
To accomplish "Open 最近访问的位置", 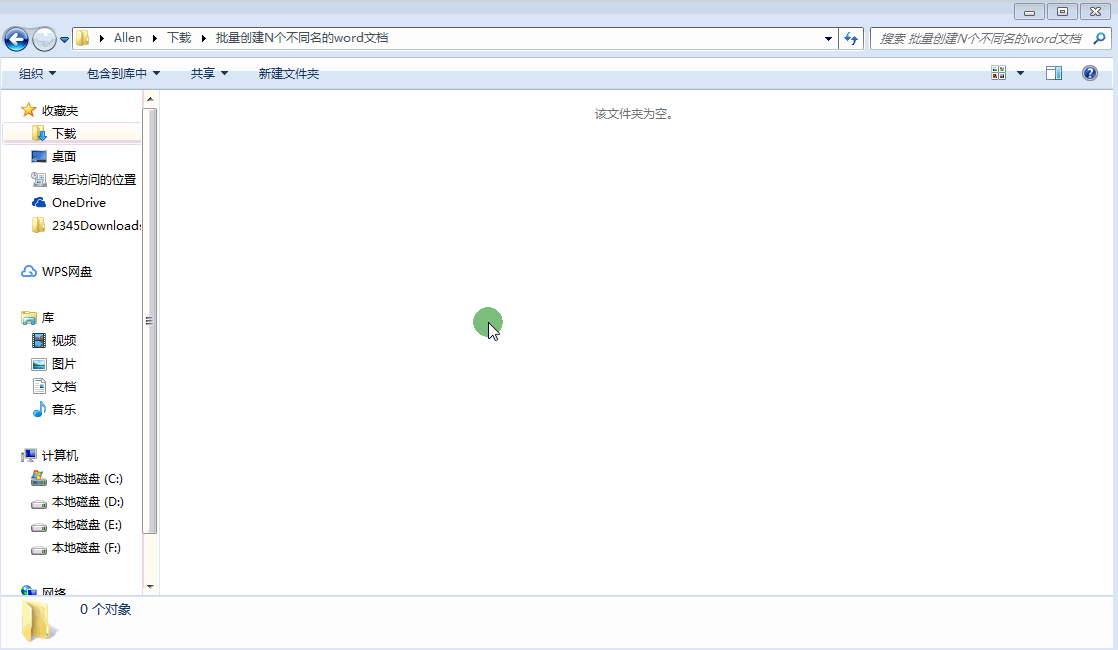I will 93,180.
